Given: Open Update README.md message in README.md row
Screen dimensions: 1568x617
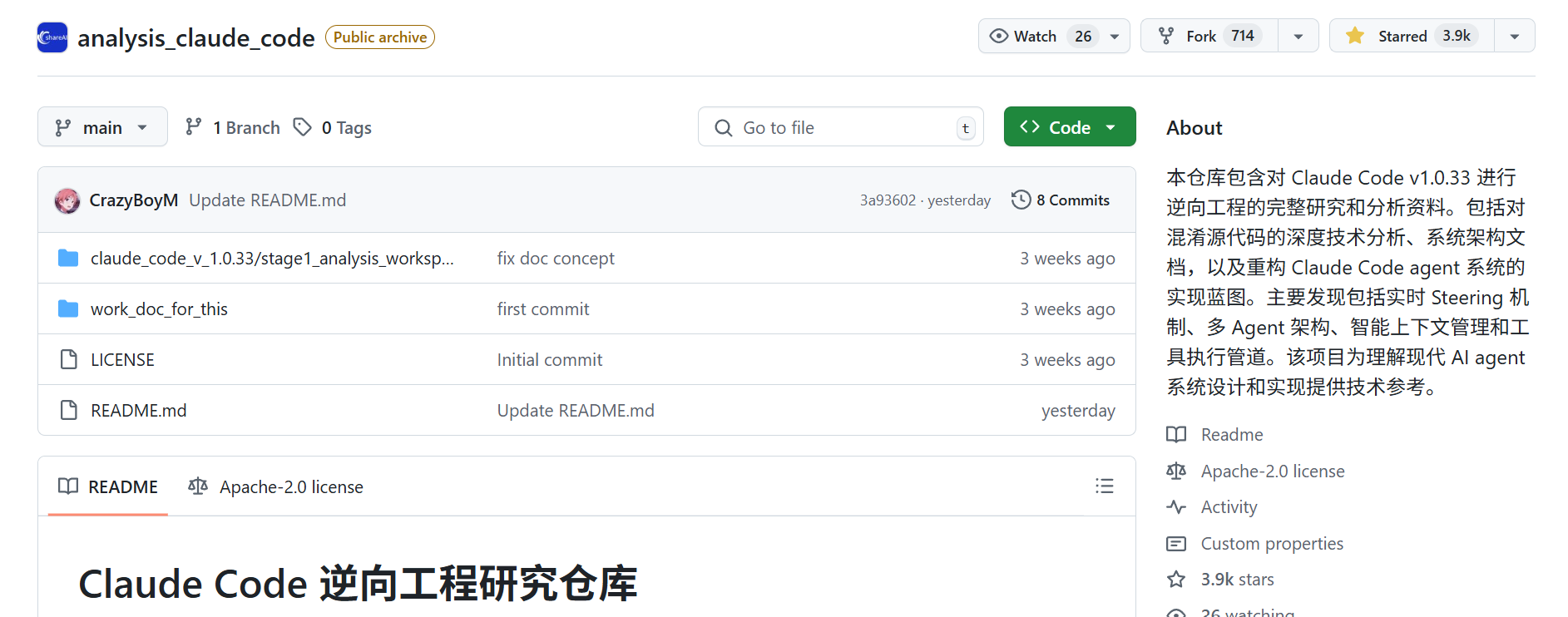Looking at the screenshot, I should pos(576,411).
